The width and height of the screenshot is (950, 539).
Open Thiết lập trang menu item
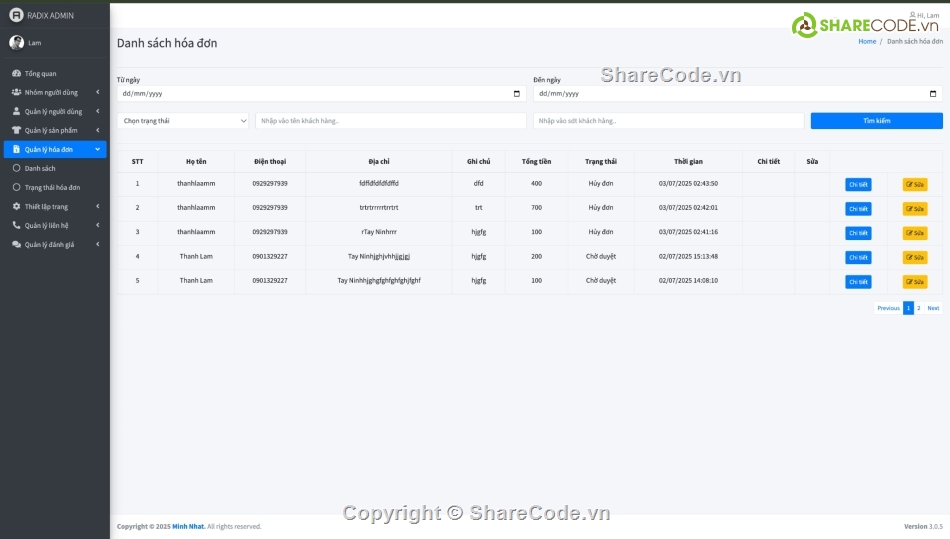click(55, 207)
